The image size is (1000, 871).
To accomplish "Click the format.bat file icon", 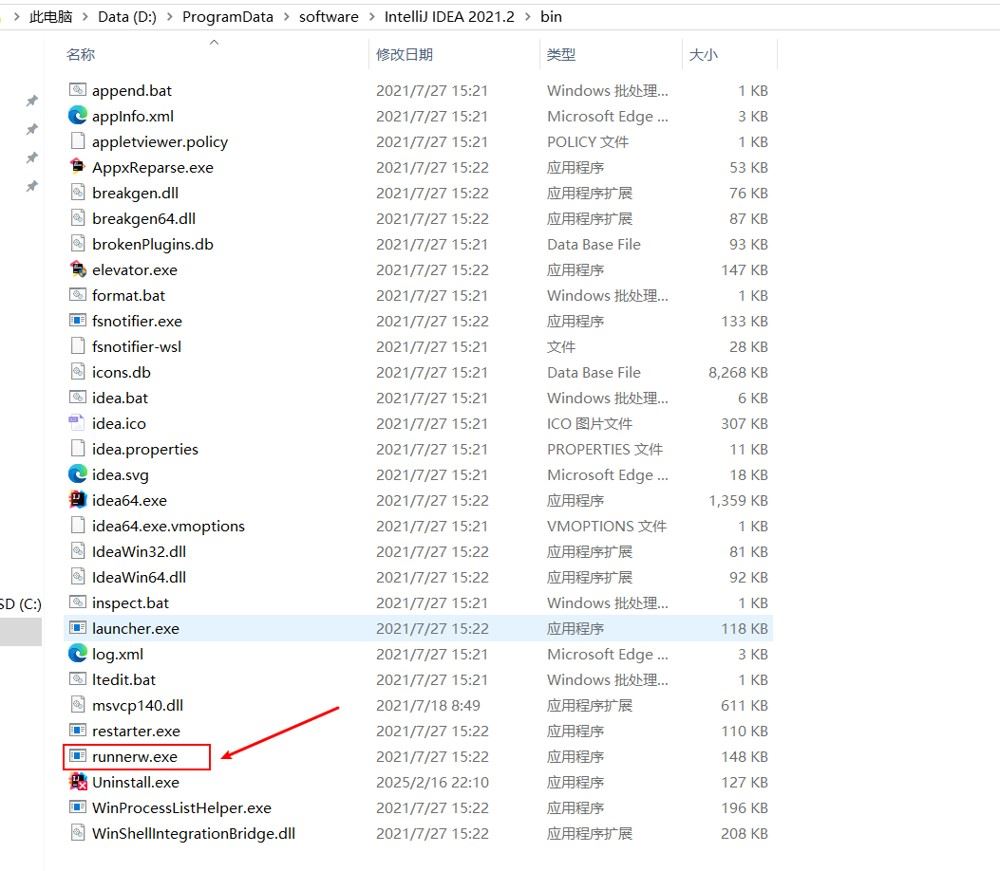I will (77, 295).
